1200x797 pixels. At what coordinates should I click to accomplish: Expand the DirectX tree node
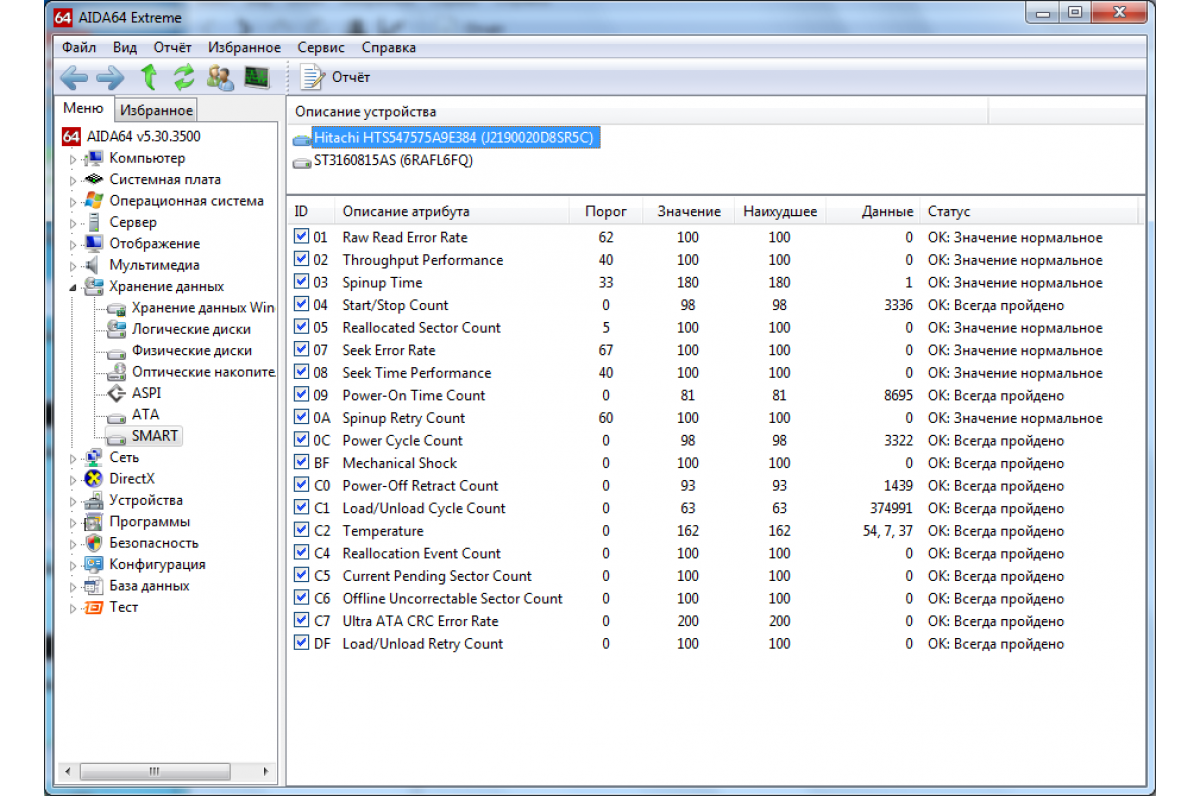click(72, 479)
